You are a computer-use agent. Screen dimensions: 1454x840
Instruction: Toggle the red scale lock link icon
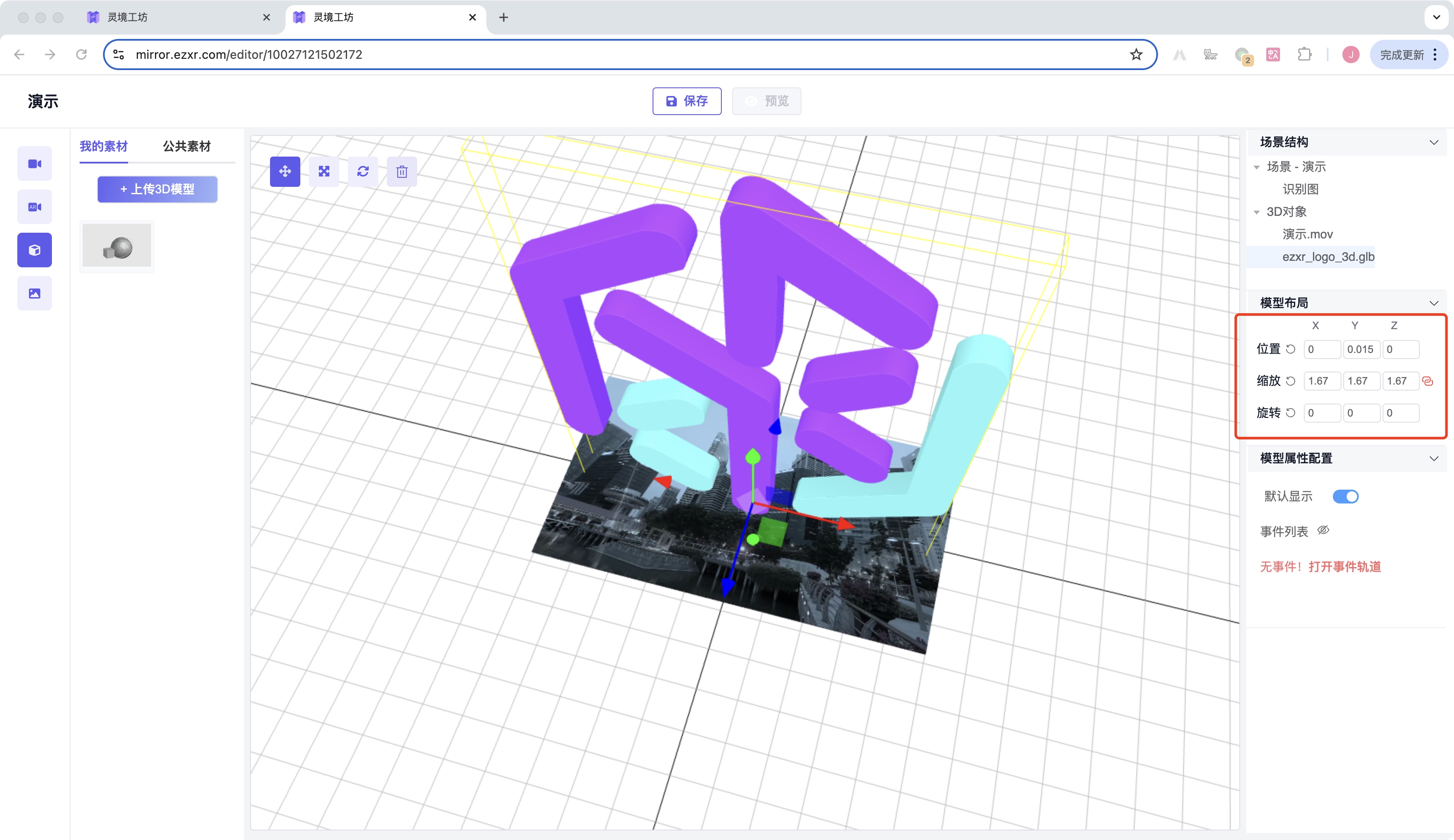point(1428,381)
